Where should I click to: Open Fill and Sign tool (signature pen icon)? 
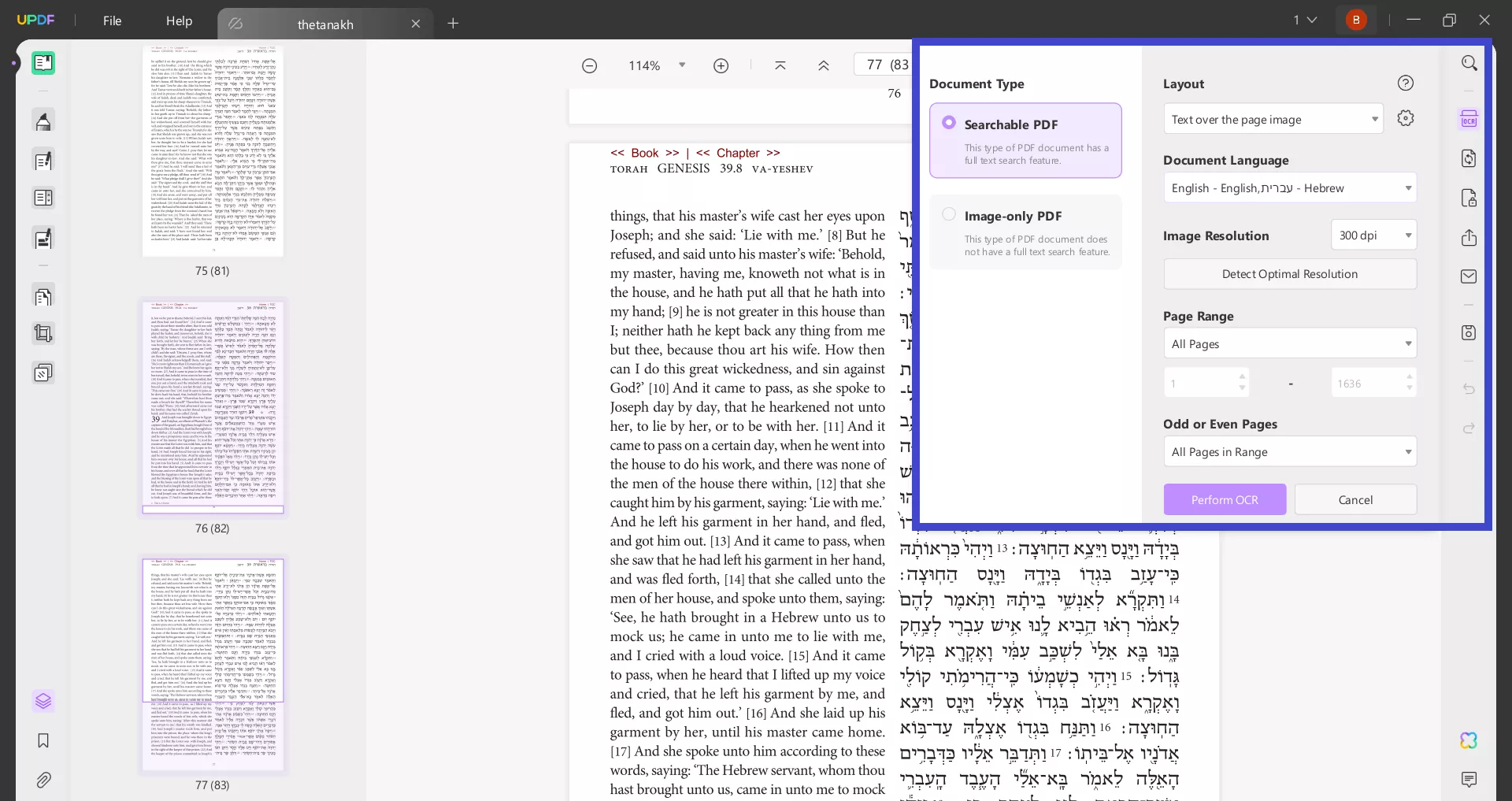(x=43, y=238)
